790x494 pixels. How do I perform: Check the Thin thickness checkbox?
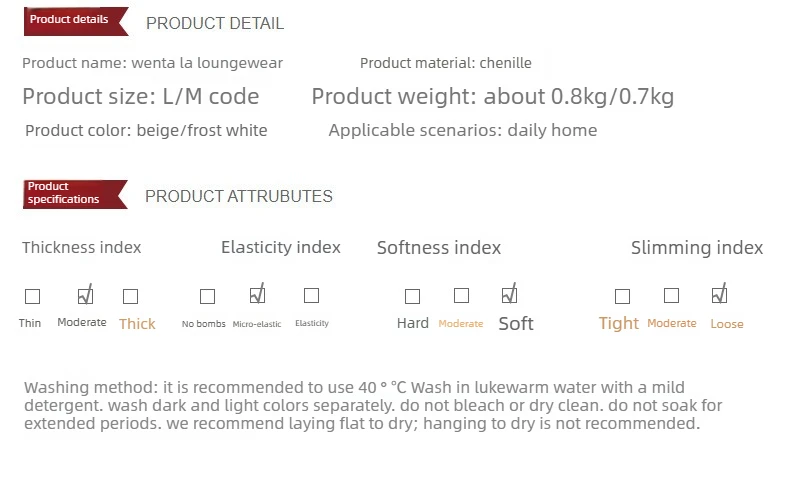pyautogui.click(x=32, y=296)
